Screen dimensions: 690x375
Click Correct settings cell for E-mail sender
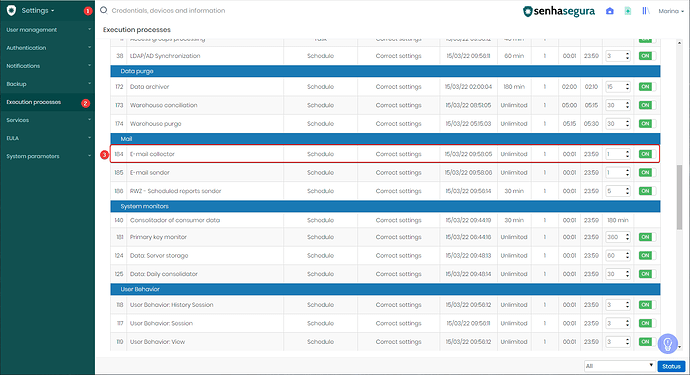point(398,173)
